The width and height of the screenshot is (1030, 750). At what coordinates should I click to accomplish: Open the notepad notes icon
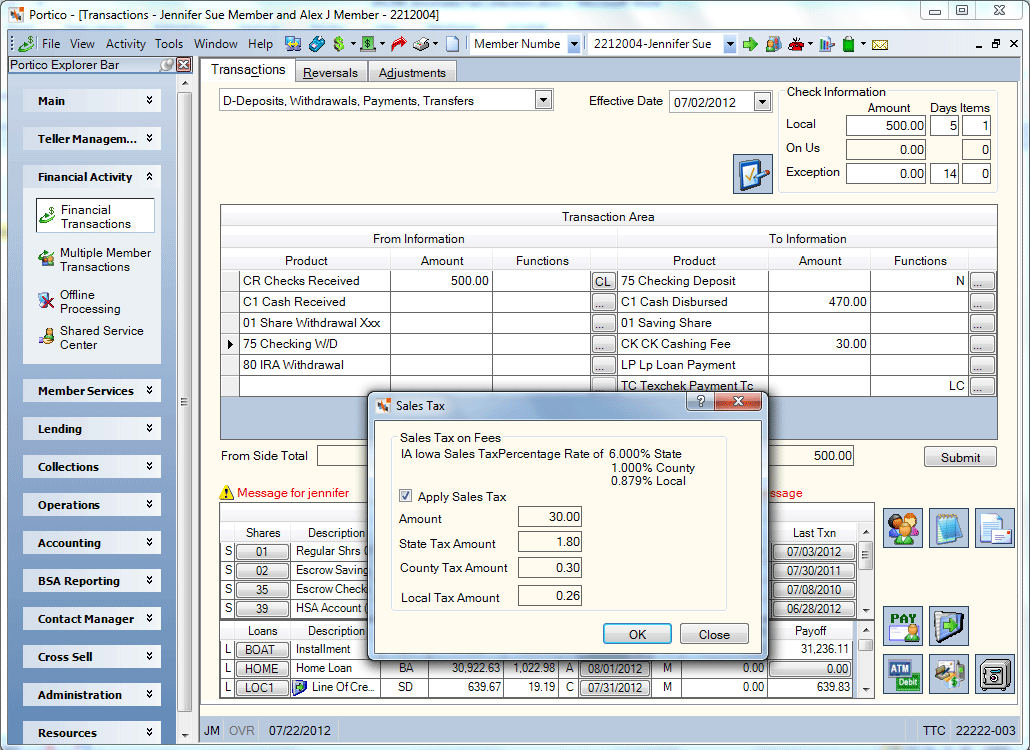pyautogui.click(x=949, y=528)
